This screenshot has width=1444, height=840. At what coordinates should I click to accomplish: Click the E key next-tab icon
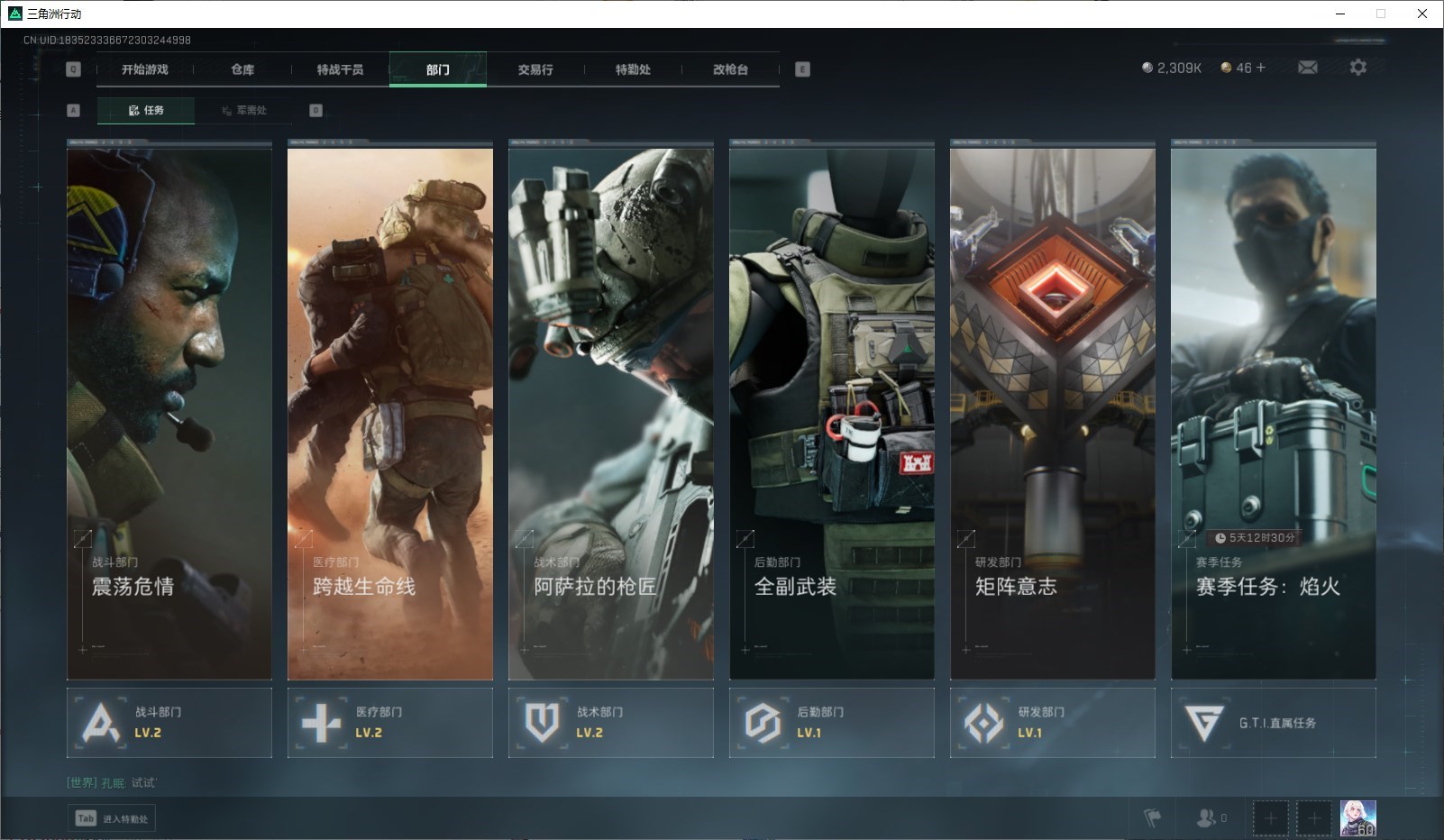(x=802, y=69)
